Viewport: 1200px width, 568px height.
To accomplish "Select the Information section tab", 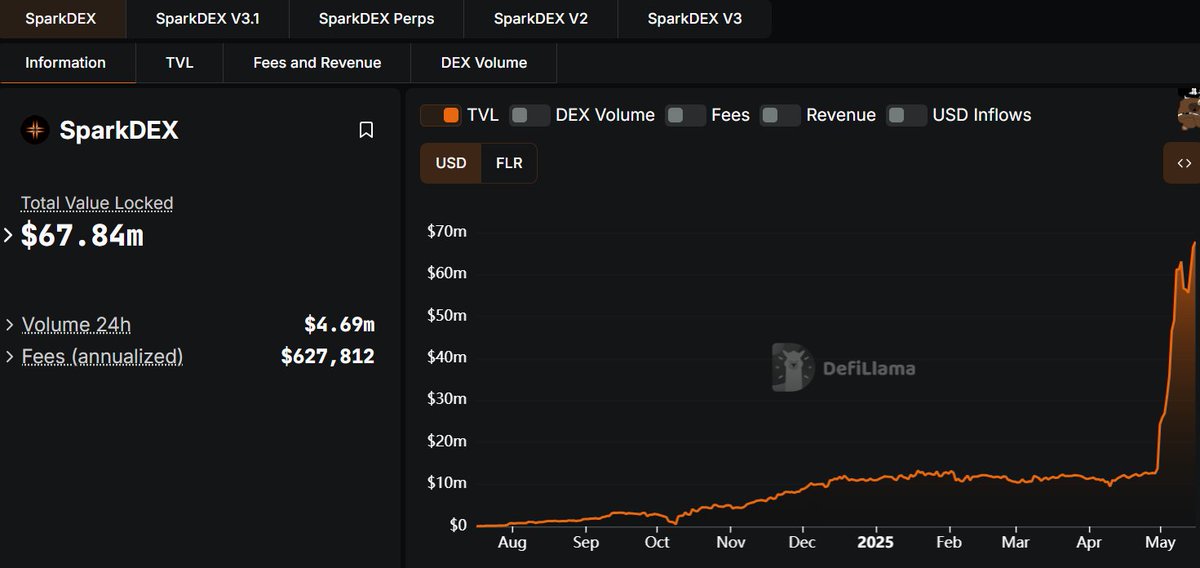I will tap(66, 63).
